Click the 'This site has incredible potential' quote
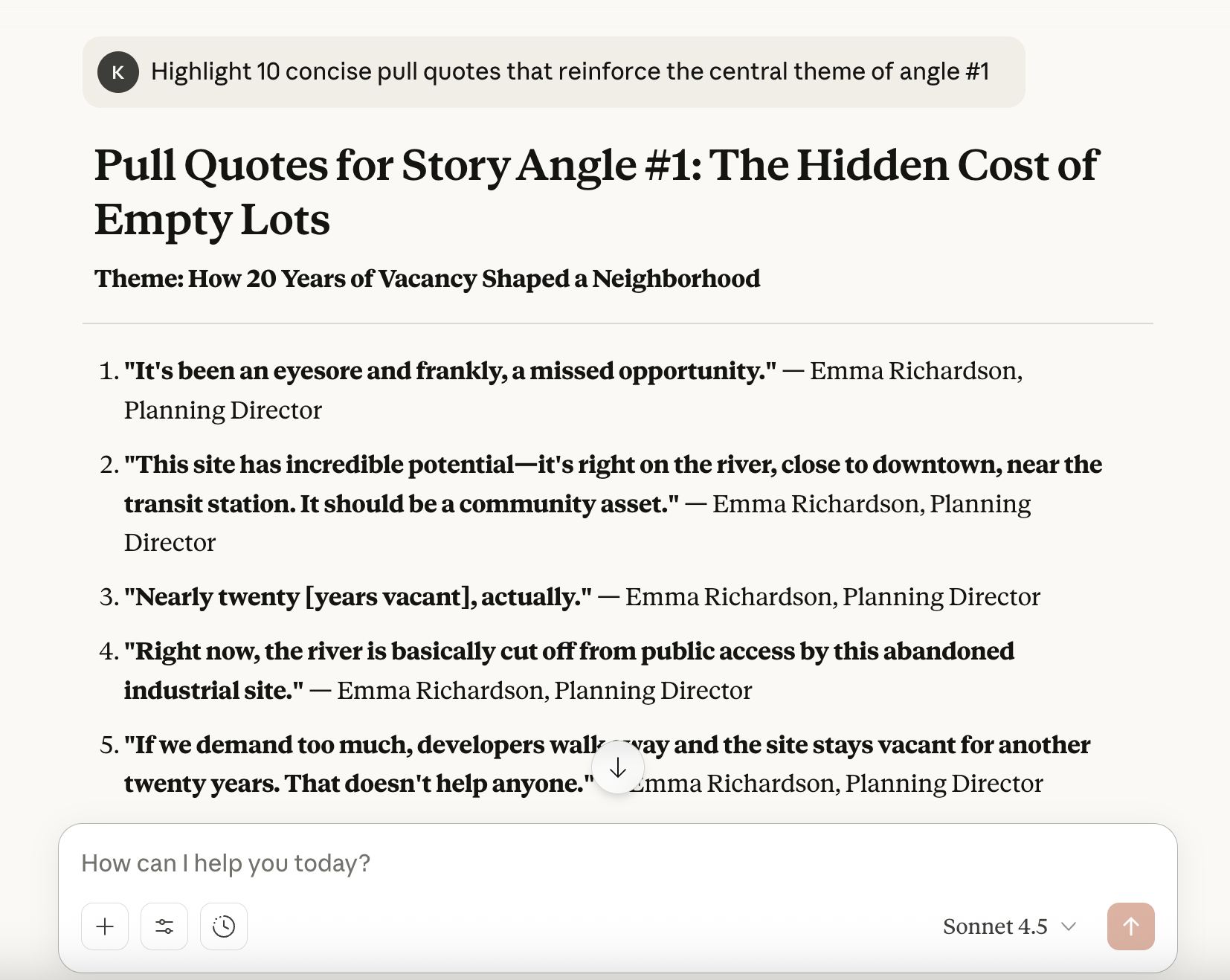Image resolution: width=1230 pixels, height=980 pixels. click(x=613, y=465)
